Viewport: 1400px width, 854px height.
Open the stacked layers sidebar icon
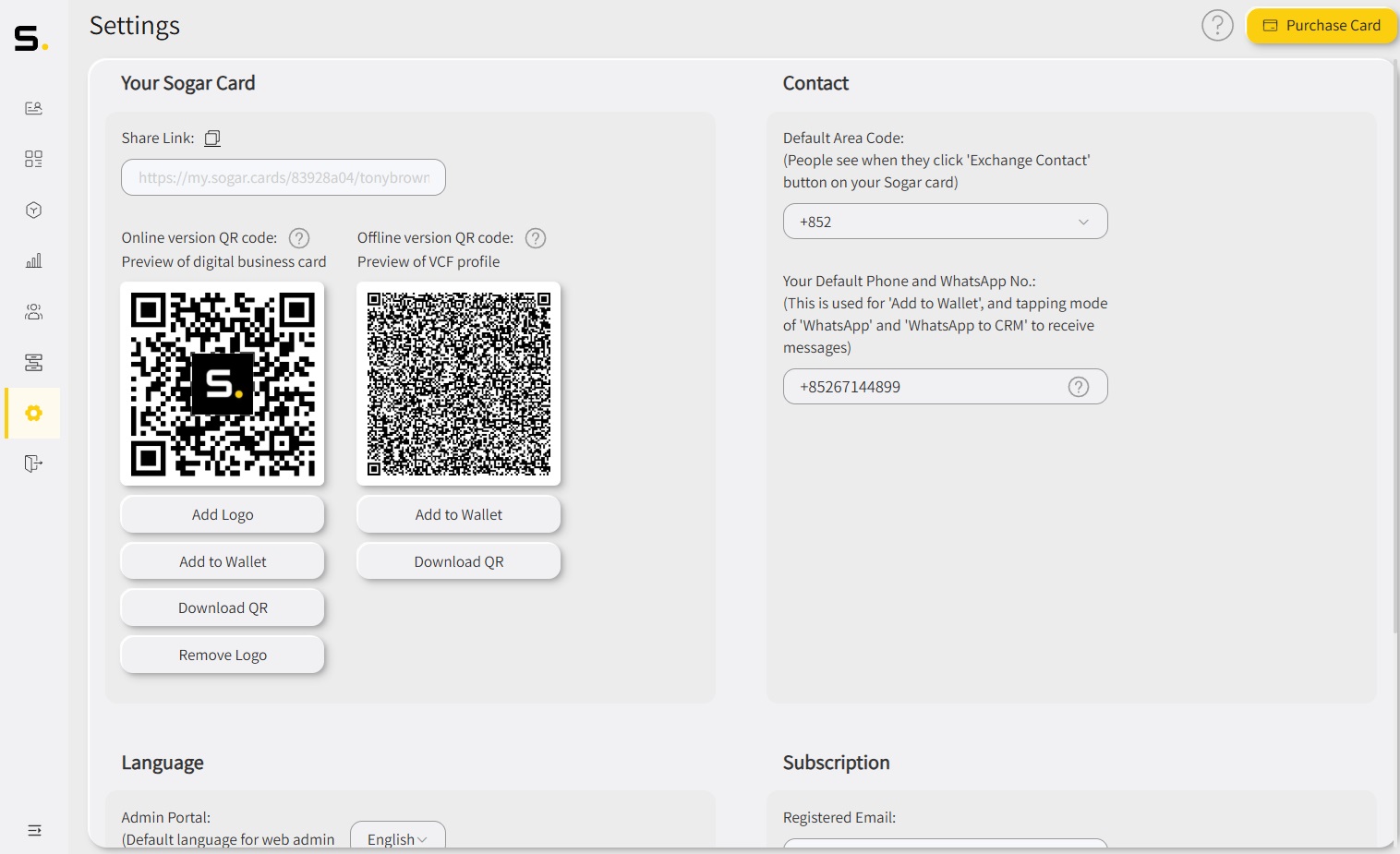[33, 362]
